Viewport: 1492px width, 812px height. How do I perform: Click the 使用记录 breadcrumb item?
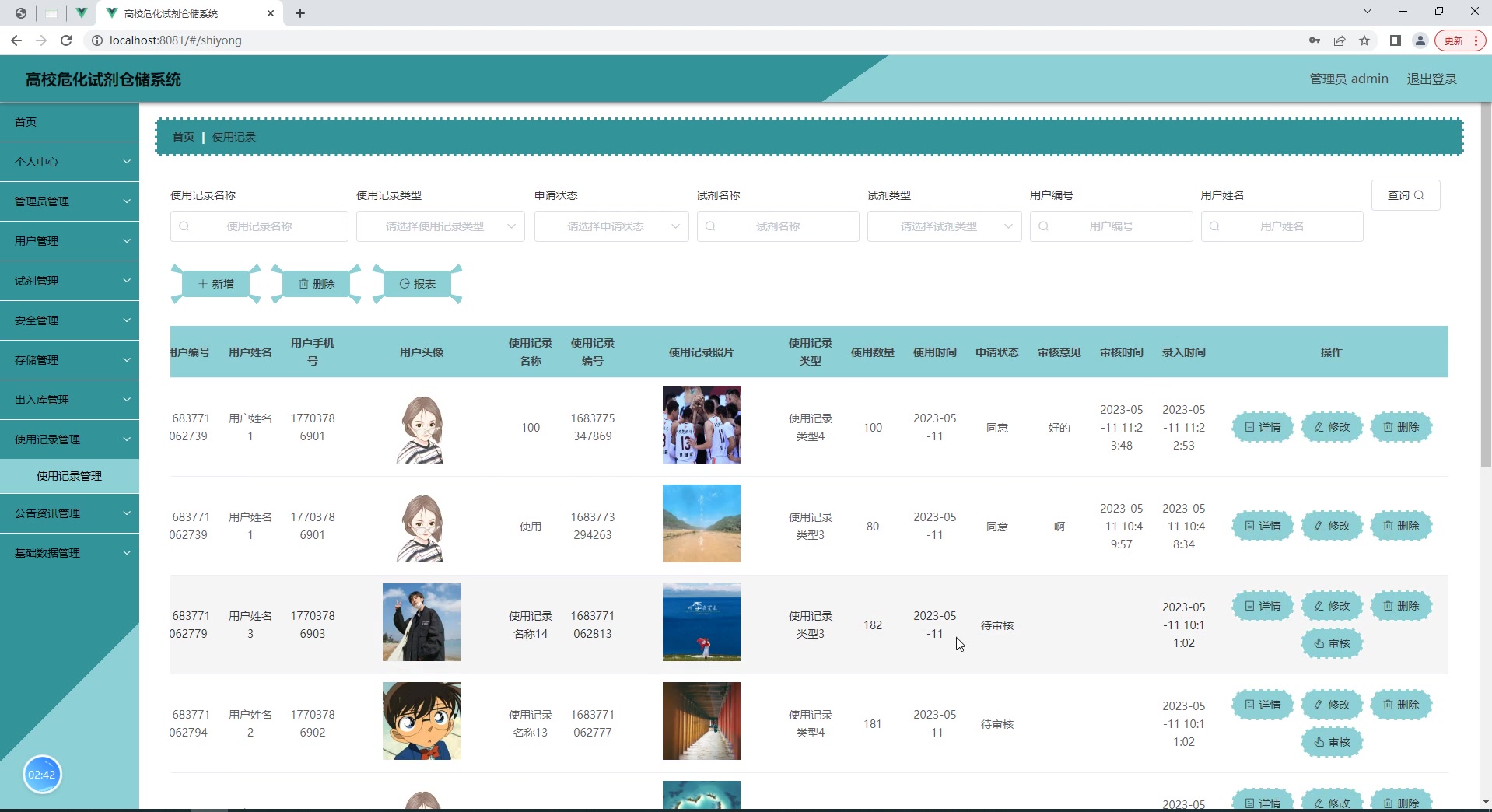pos(234,137)
